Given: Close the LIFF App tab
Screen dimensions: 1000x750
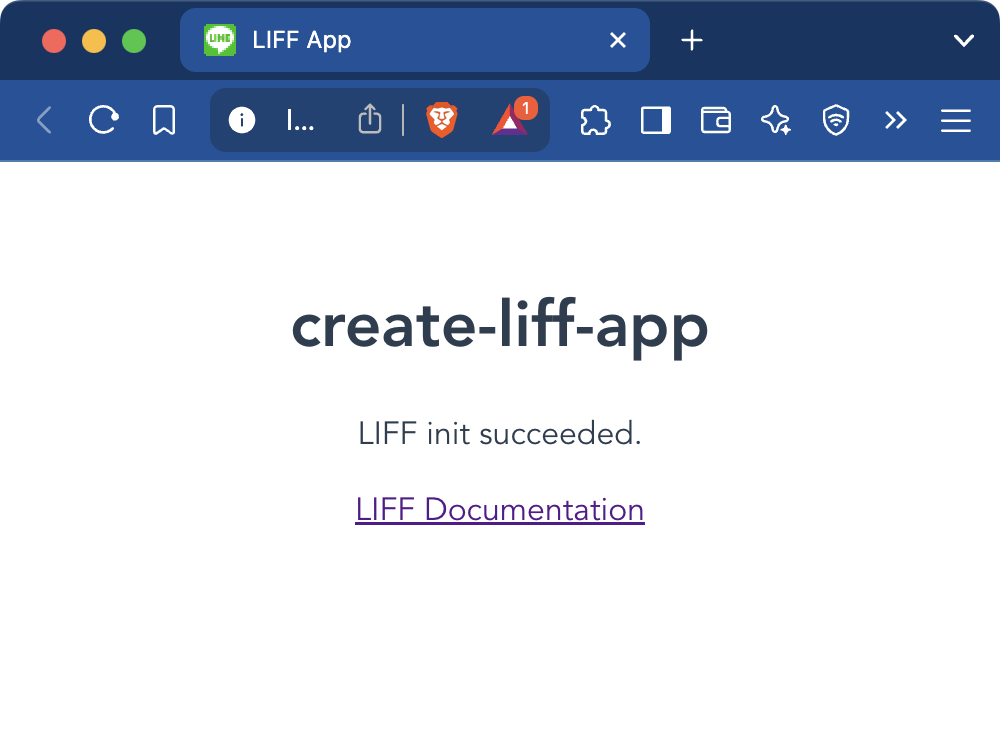Looking at the screenshot, I should [x=617, y=40].
